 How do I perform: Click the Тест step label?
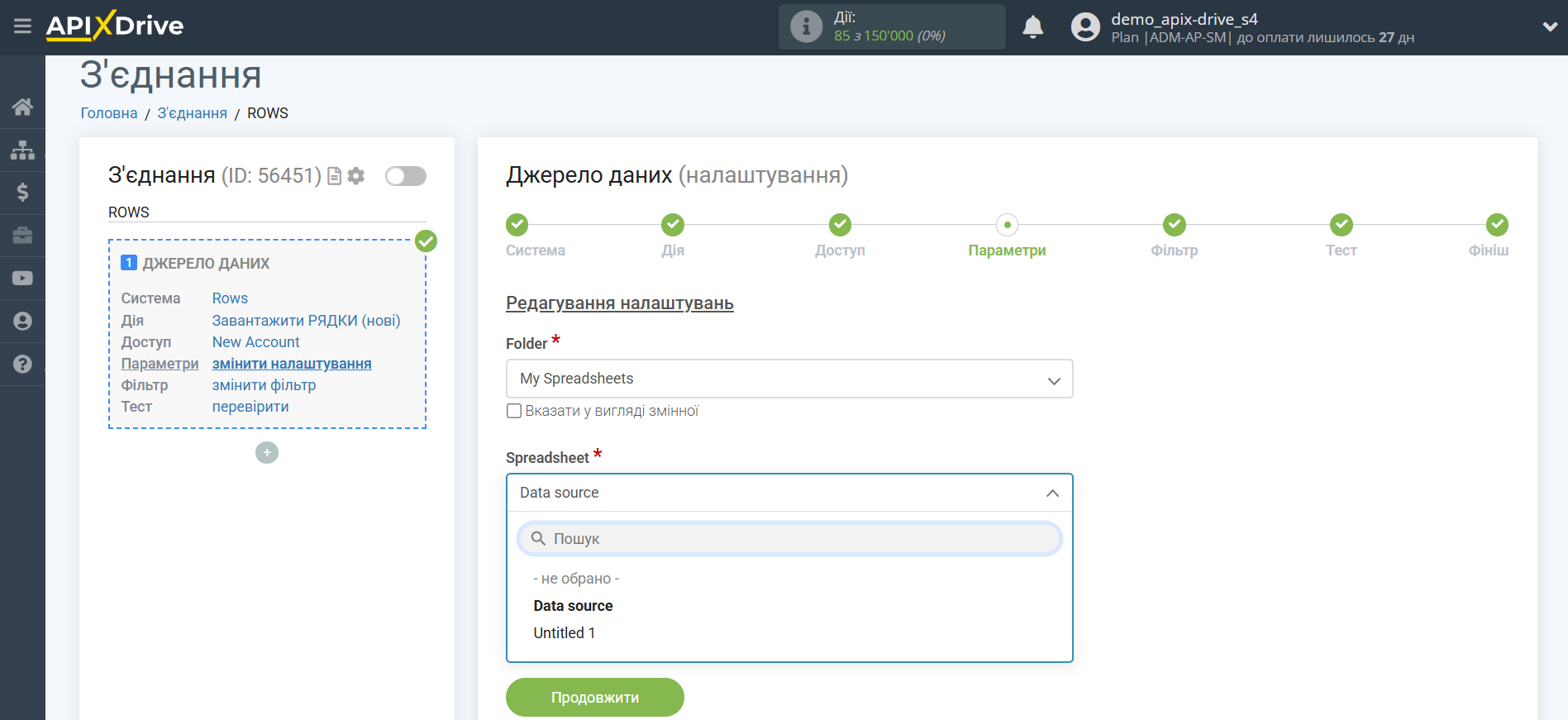pos(1341,250)
